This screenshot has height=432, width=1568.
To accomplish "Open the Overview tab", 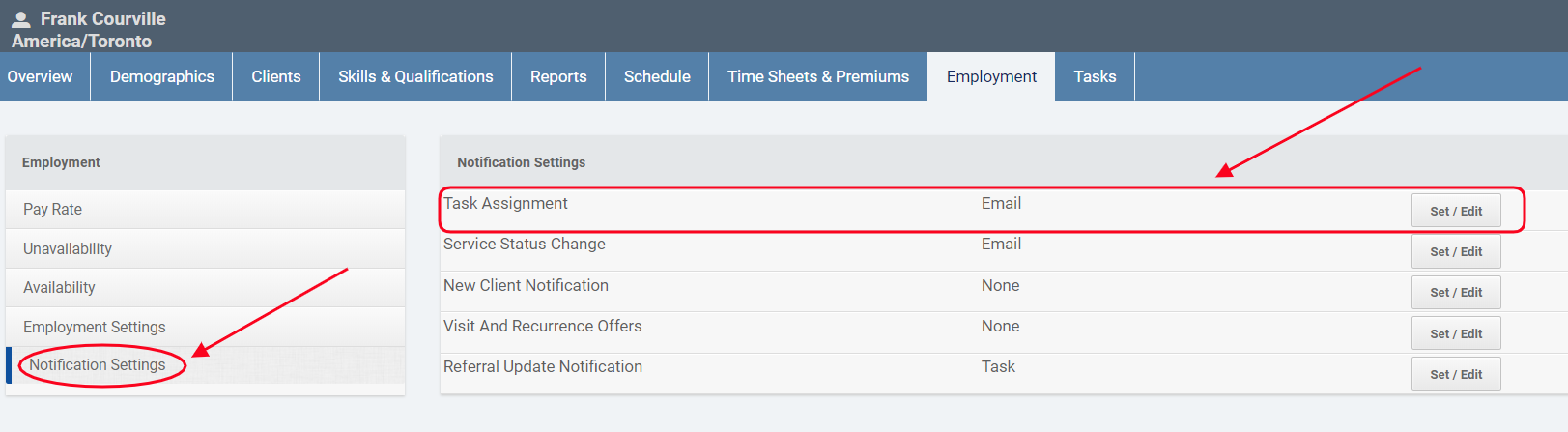I will (x=40, y=76).
